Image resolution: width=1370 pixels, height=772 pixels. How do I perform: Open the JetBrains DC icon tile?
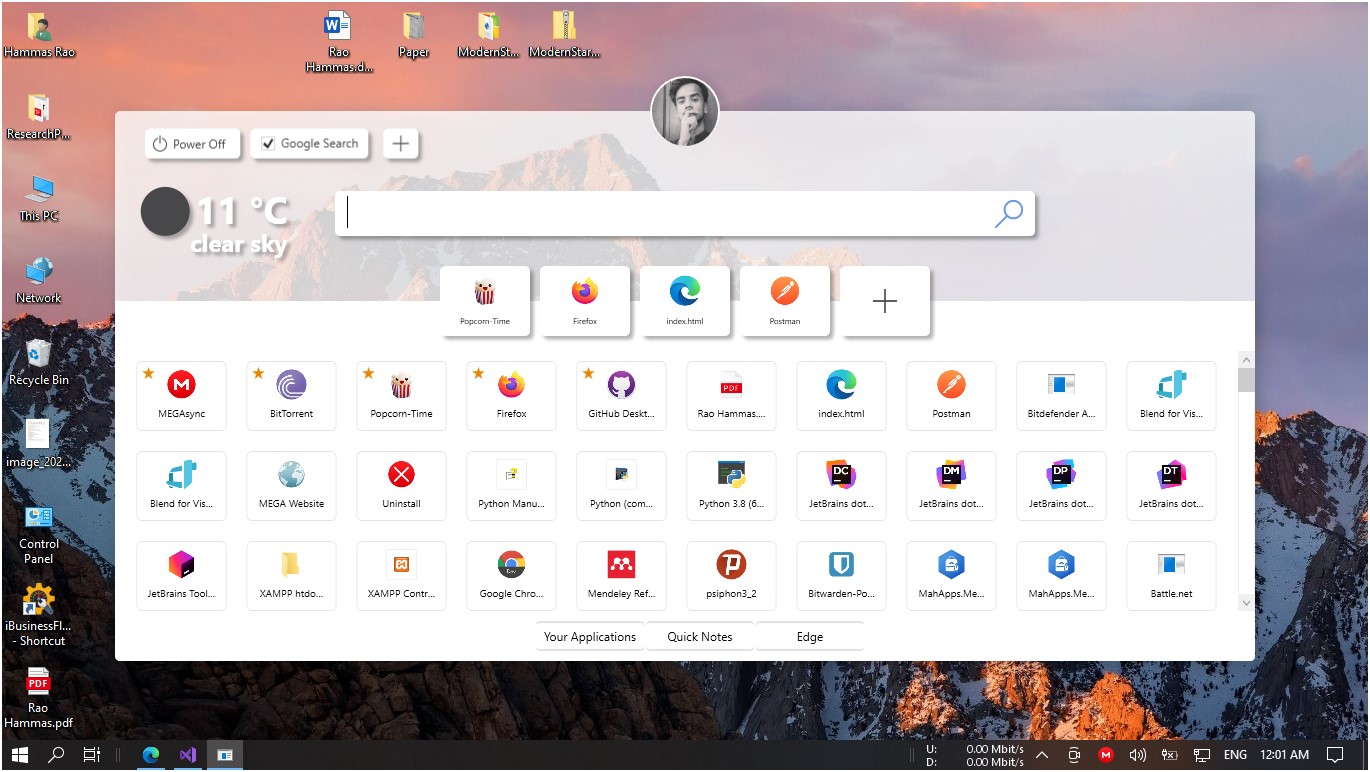(841, 485)
